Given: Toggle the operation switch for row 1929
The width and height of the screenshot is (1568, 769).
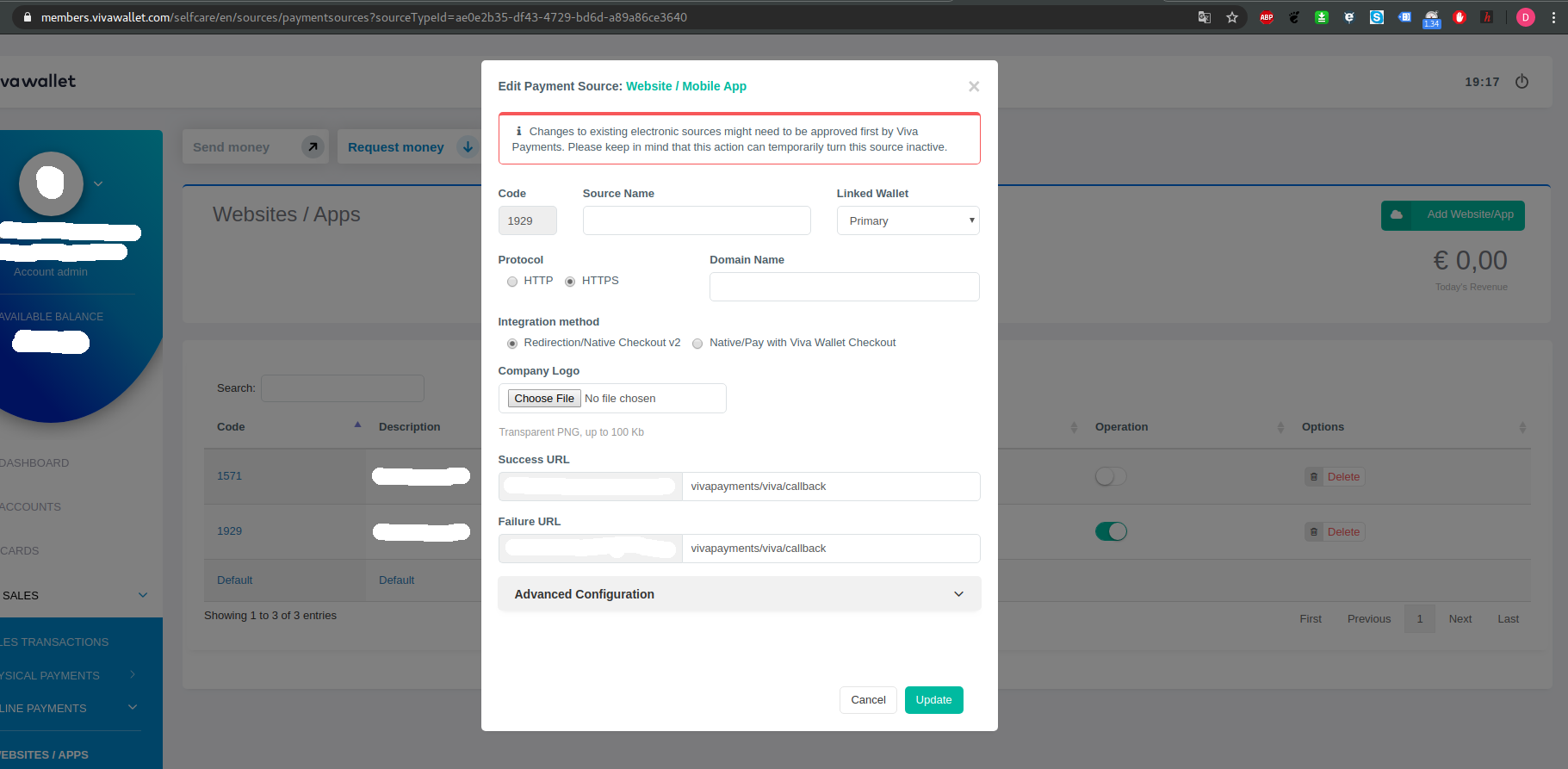Looking at the screenshot, I should tap(1111, 531).
